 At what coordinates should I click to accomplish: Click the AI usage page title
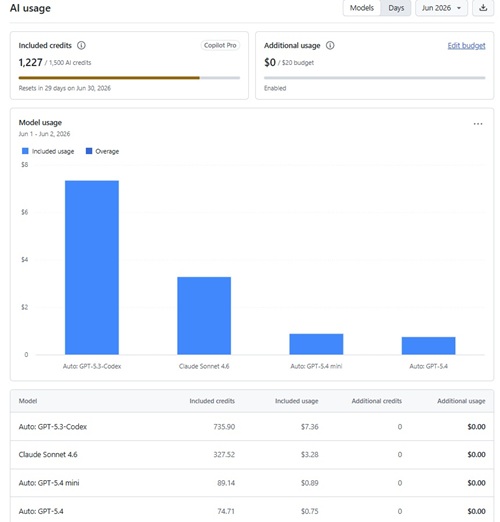[x=30, y=8]
